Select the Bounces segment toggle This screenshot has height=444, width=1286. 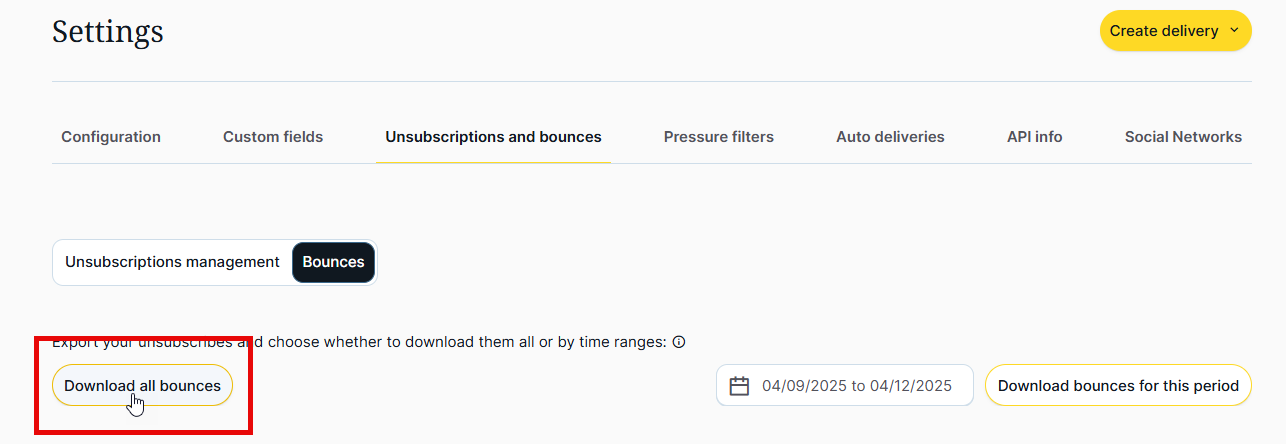click(x=333, y=262)
